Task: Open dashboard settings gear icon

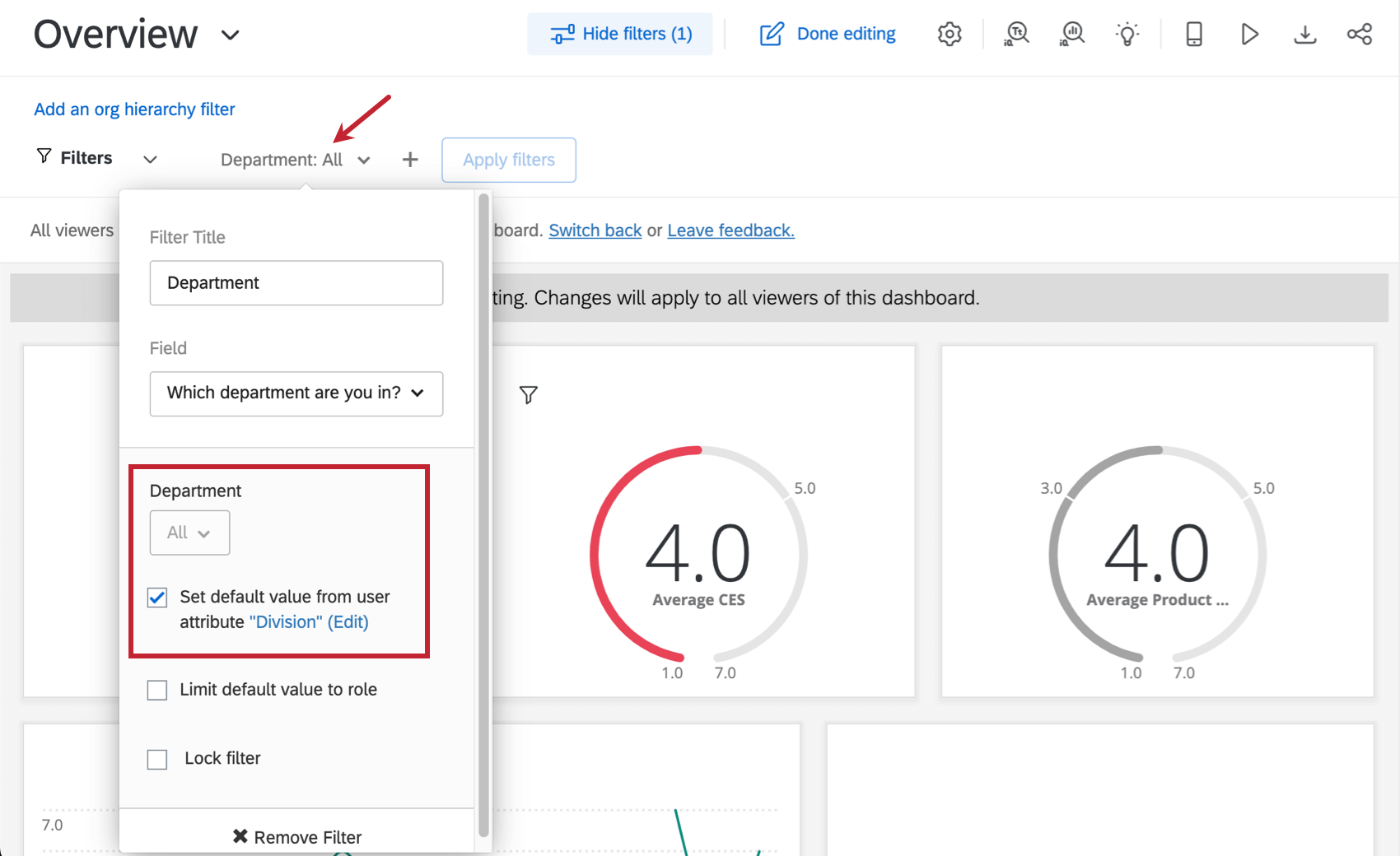Action: [950, 34]
